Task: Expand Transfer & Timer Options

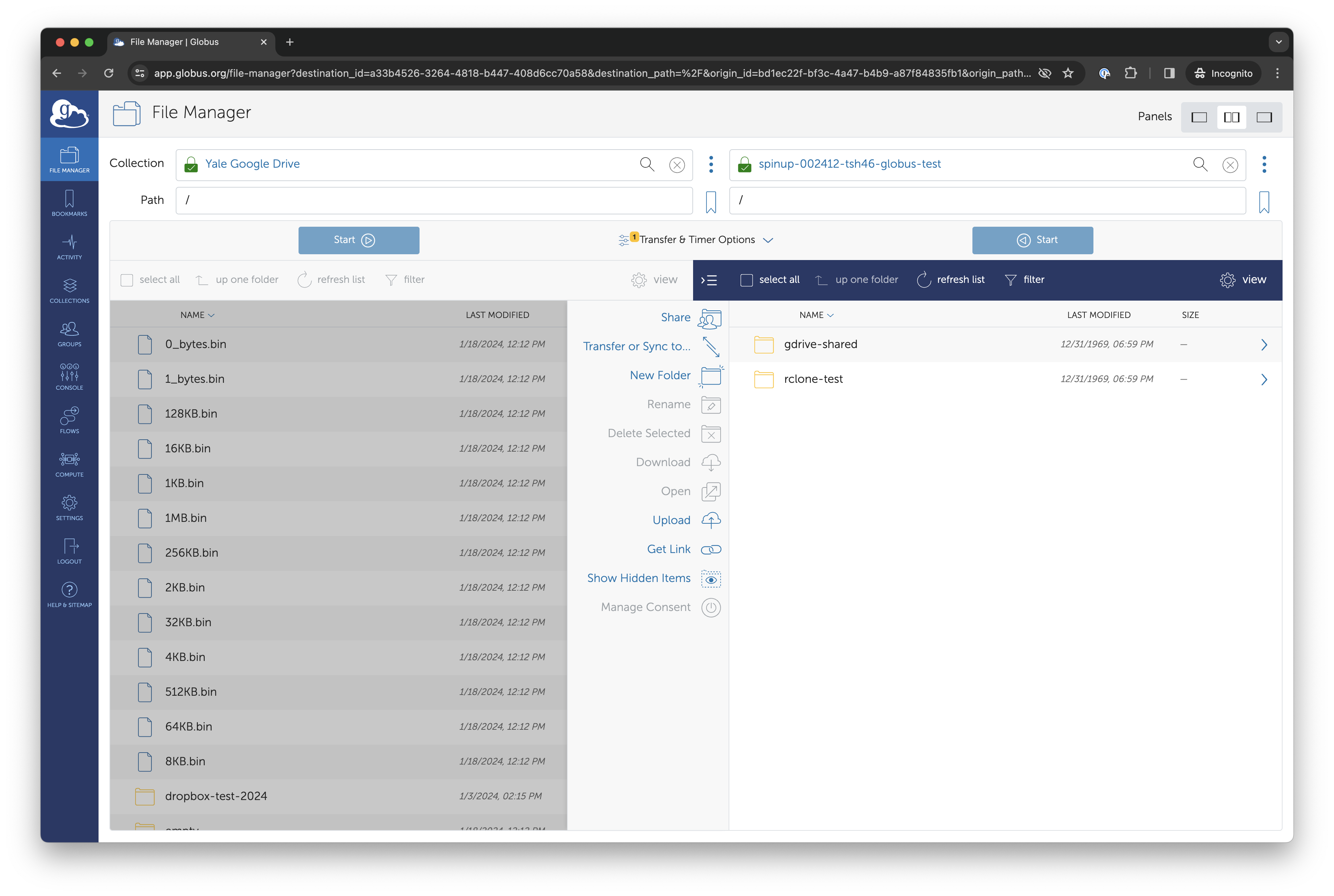Action: click(x=696, y=240)
